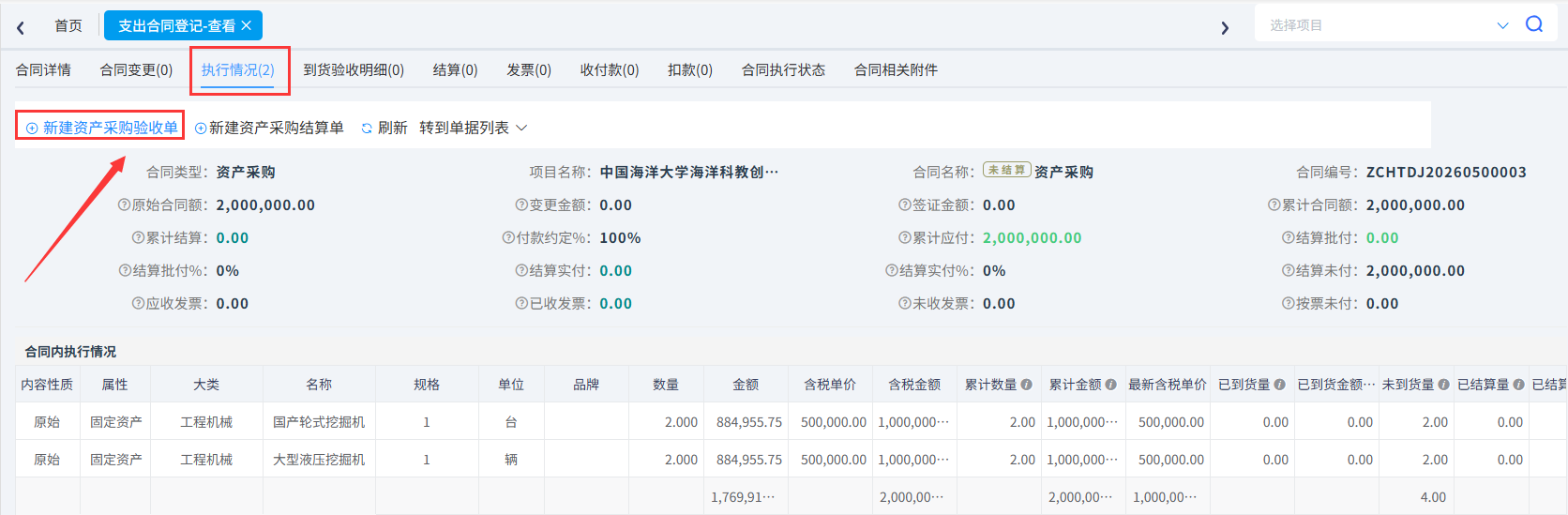Switch to the 合同详情 tab
Image resolution: width=1568 pixels, height=515 pixels.
pyautogui.click(x=44, y=69)
